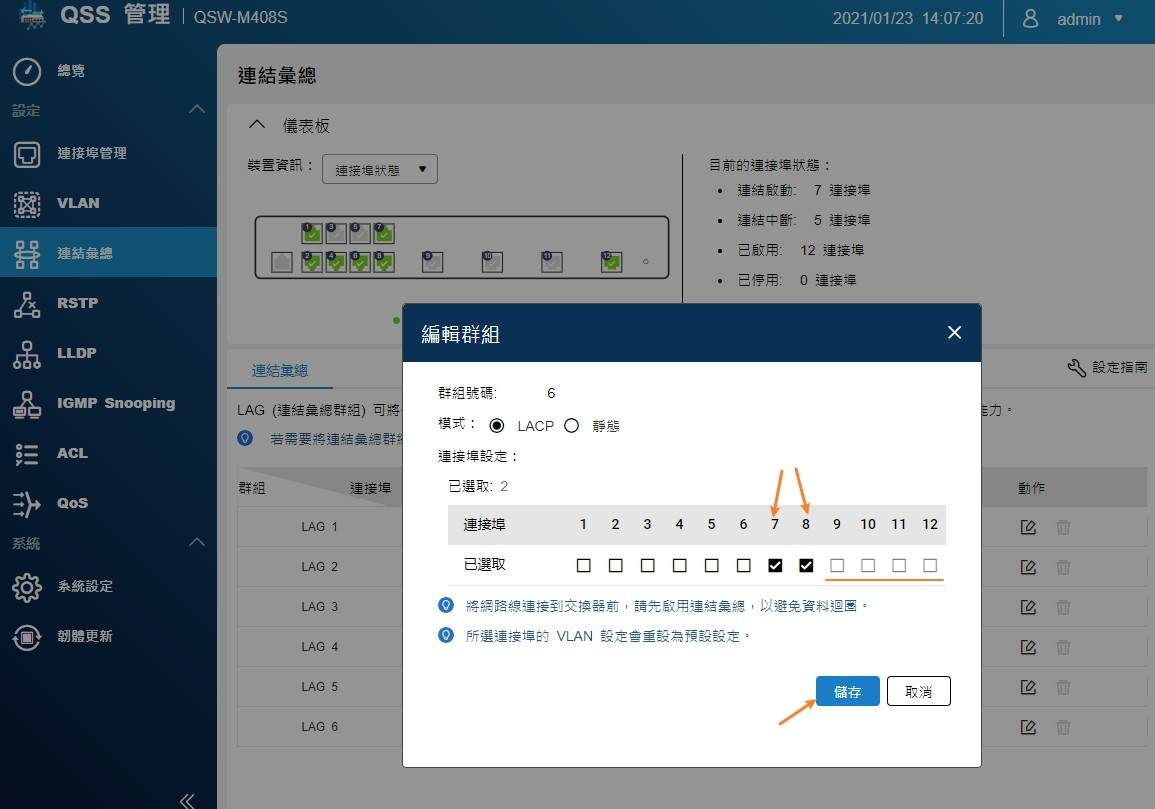Open IGMP Snooping settings
This screenshot has height=809, width=1155.
click(x=115, y=403)
